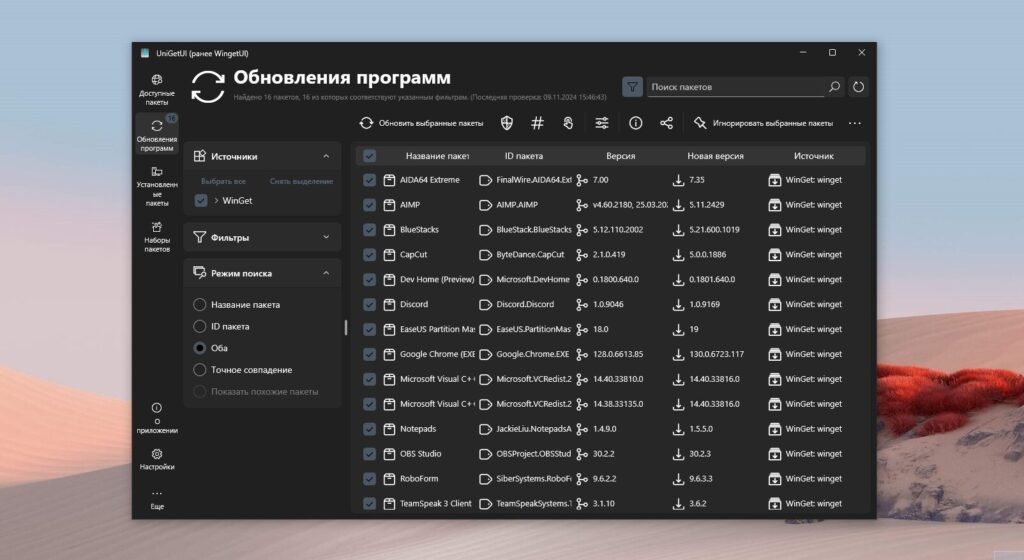Click WinGet source icon in RoboForm row
This screenshot has width=1024, height=560.
tap(775, 478)
